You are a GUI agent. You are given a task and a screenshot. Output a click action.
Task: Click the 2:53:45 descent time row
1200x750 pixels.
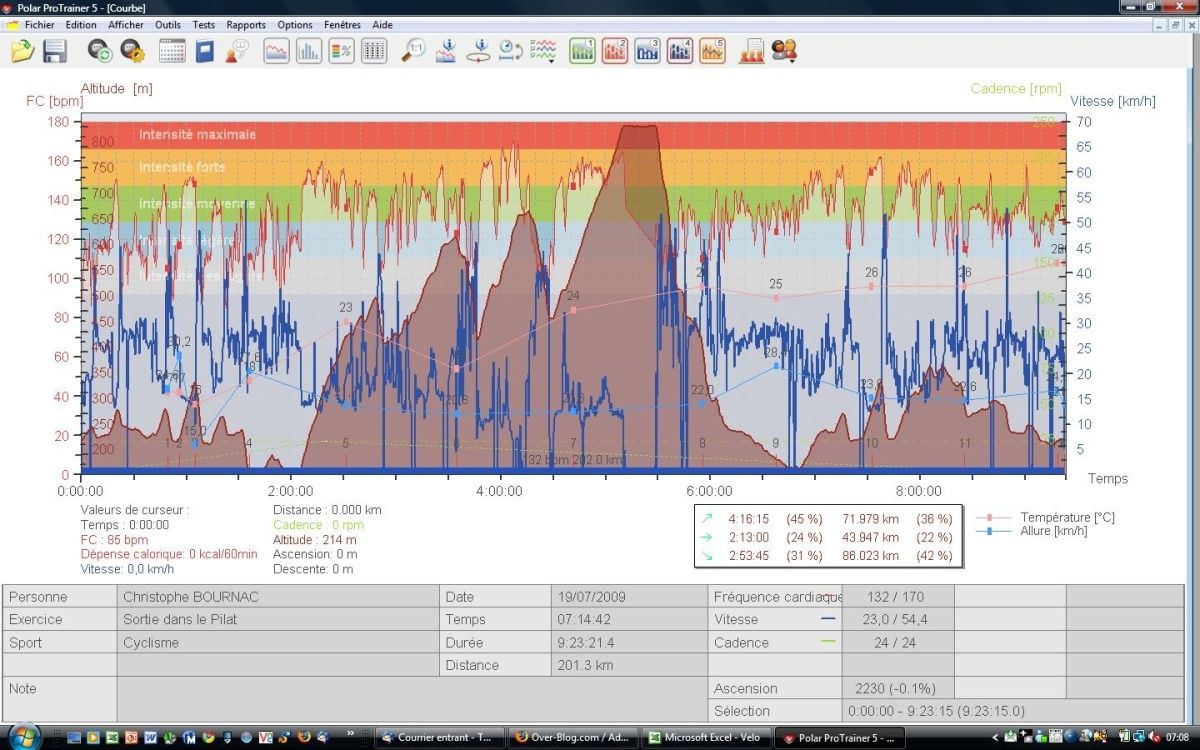827,555
